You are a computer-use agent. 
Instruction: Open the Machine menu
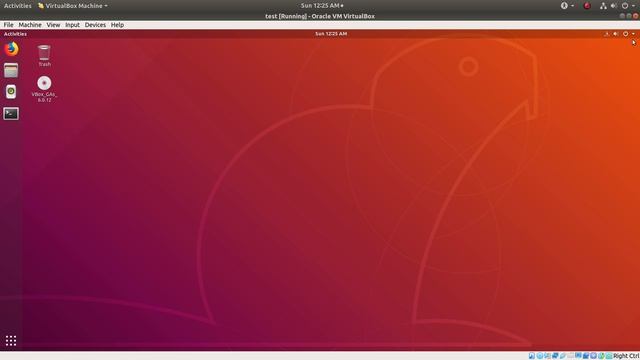coord(30,25)
